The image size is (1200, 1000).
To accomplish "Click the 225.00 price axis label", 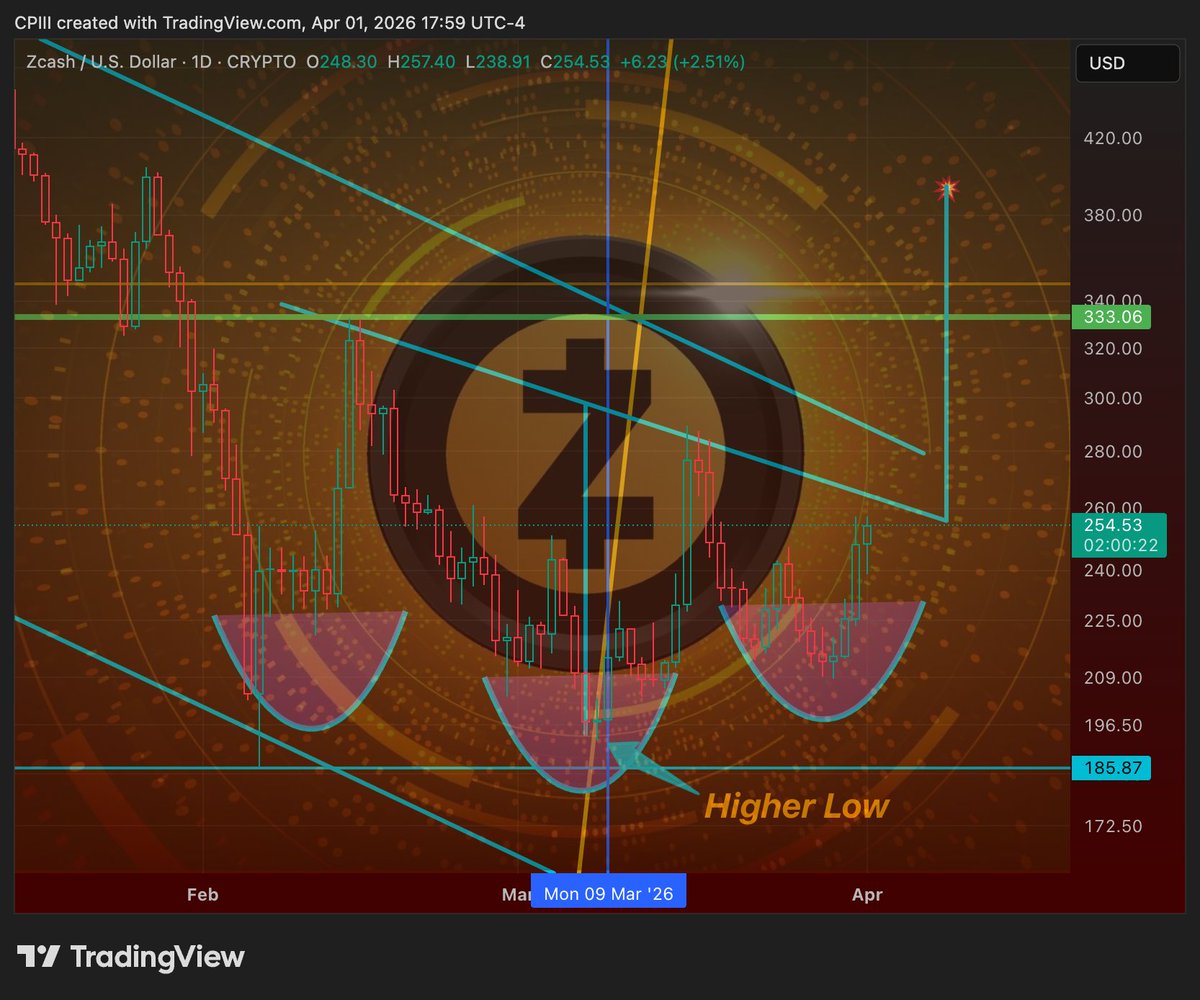I will (x=1113, y=621).
